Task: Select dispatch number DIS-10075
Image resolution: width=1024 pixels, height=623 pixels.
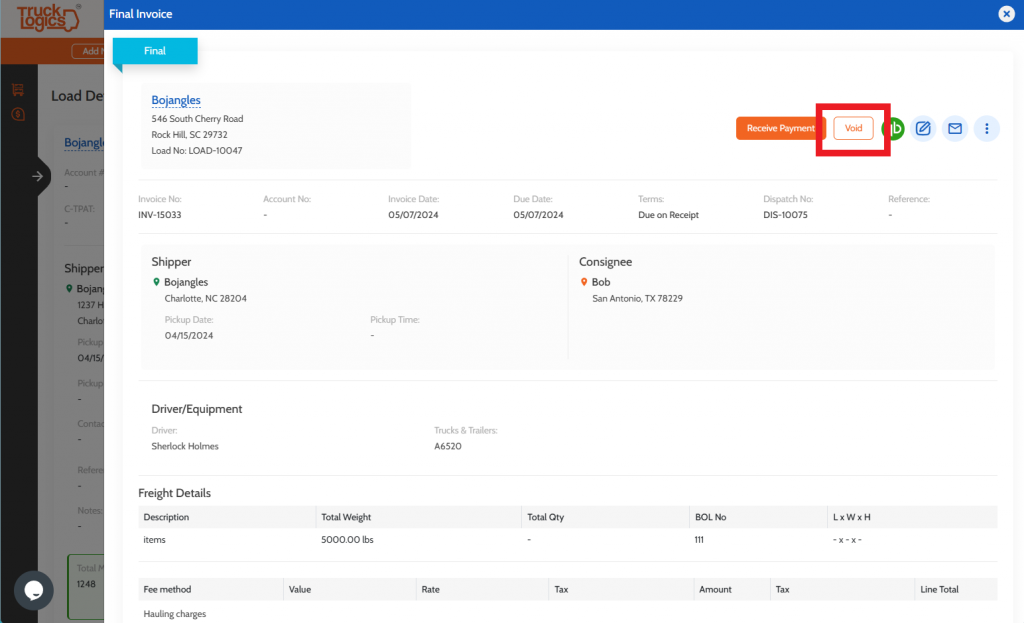Action: click(785, 215)
